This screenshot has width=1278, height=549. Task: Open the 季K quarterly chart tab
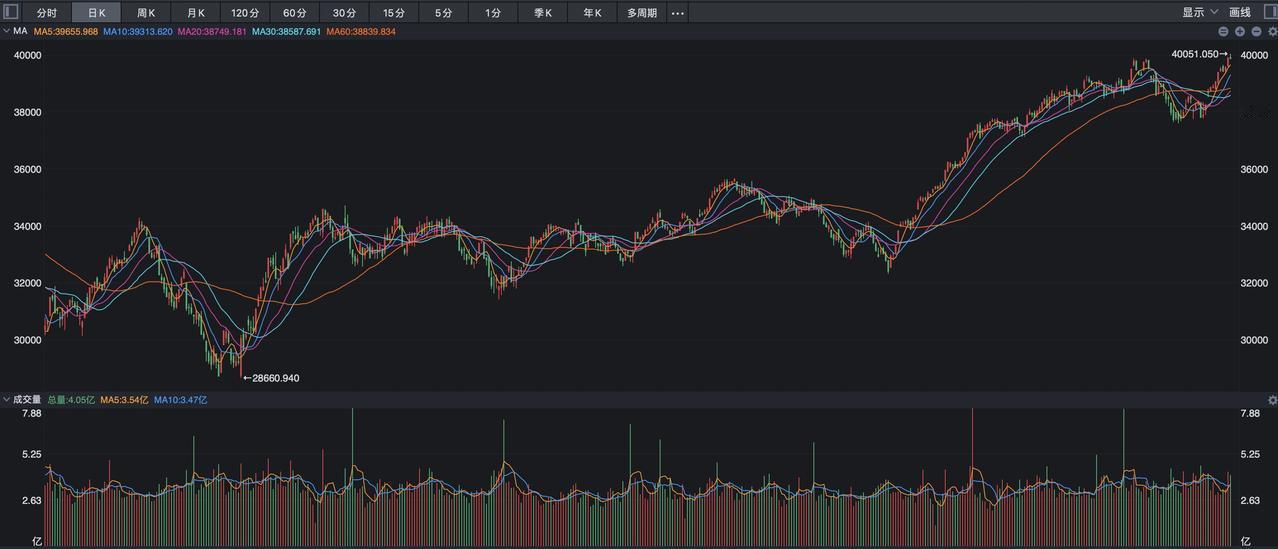click(543, 13)
